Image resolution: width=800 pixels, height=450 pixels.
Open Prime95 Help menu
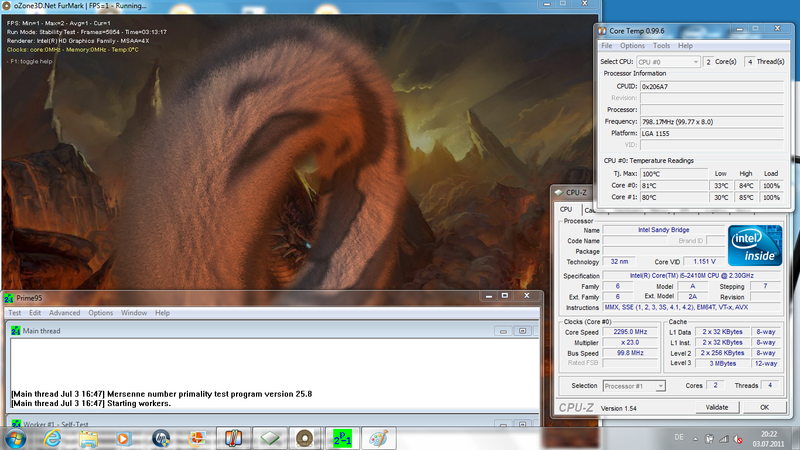point(162,313)
